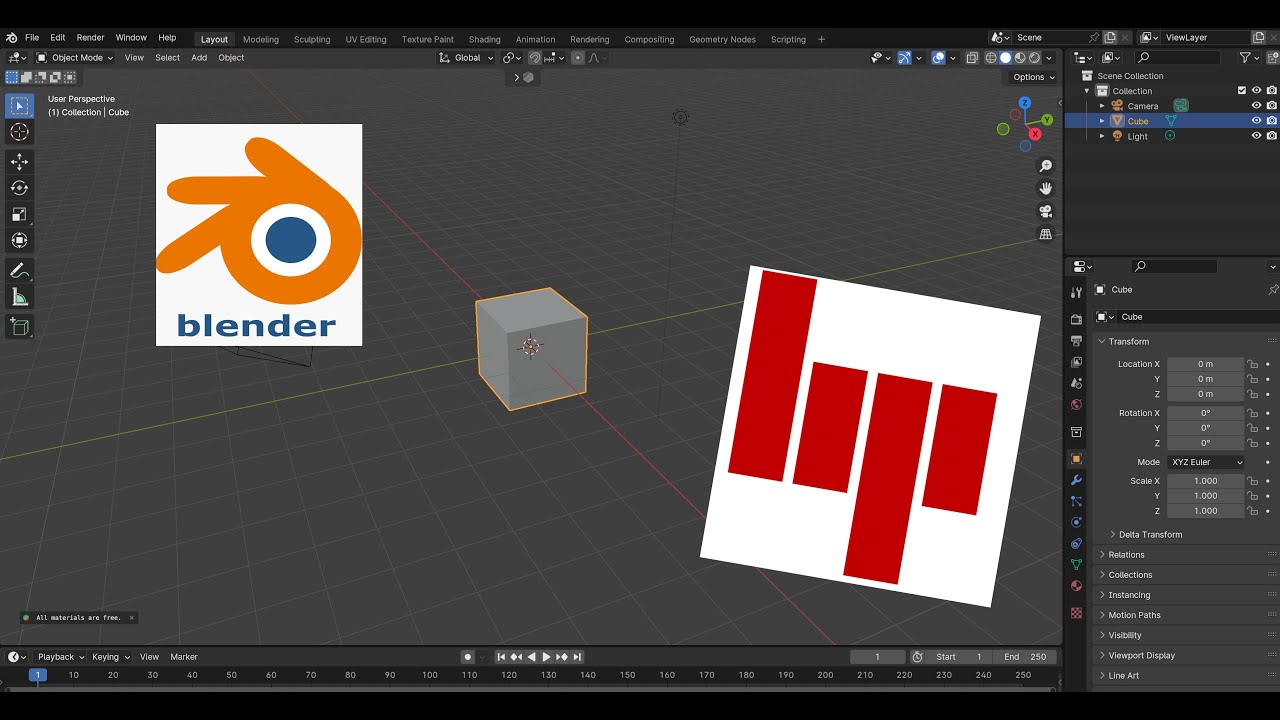Click the Scale X value field
The image size is (1280, 720).
tap(1206, 481)
